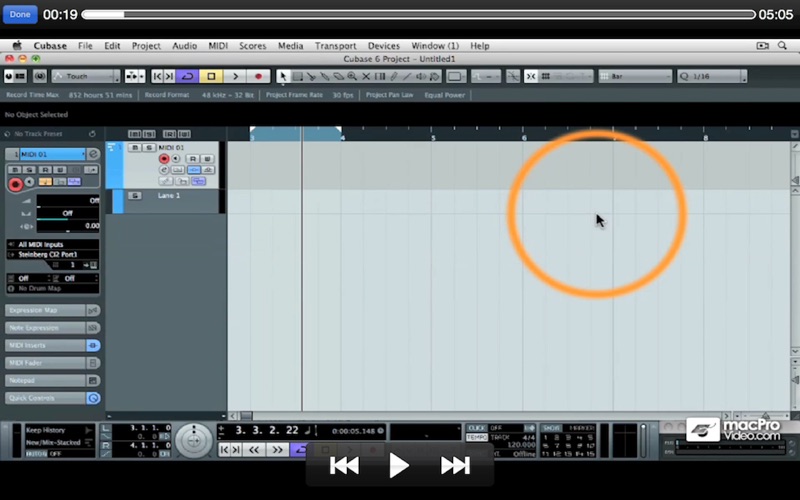Open the Scores menu
Viewport: 800px width, 500px height.
pos(253,45)
